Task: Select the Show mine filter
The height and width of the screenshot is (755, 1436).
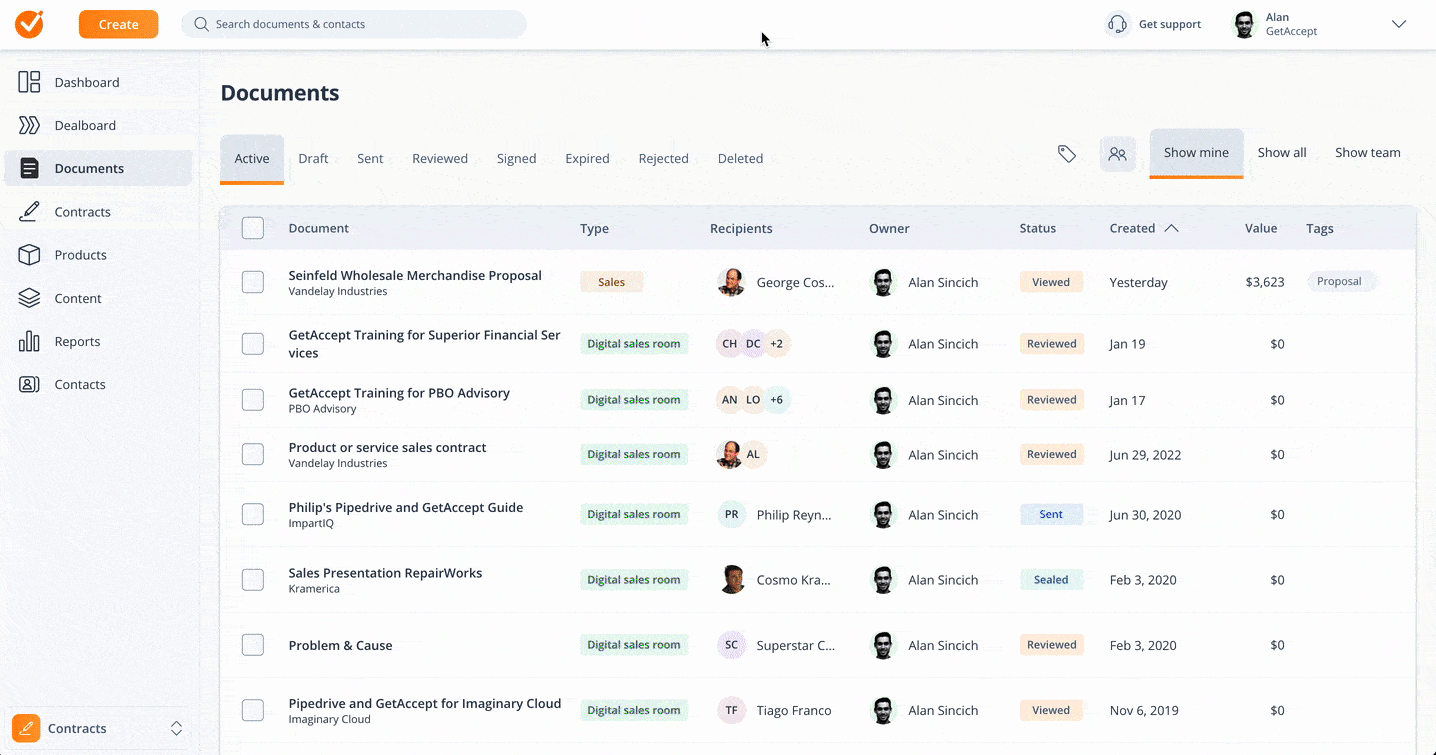Action: click(x=1196, y=153)
